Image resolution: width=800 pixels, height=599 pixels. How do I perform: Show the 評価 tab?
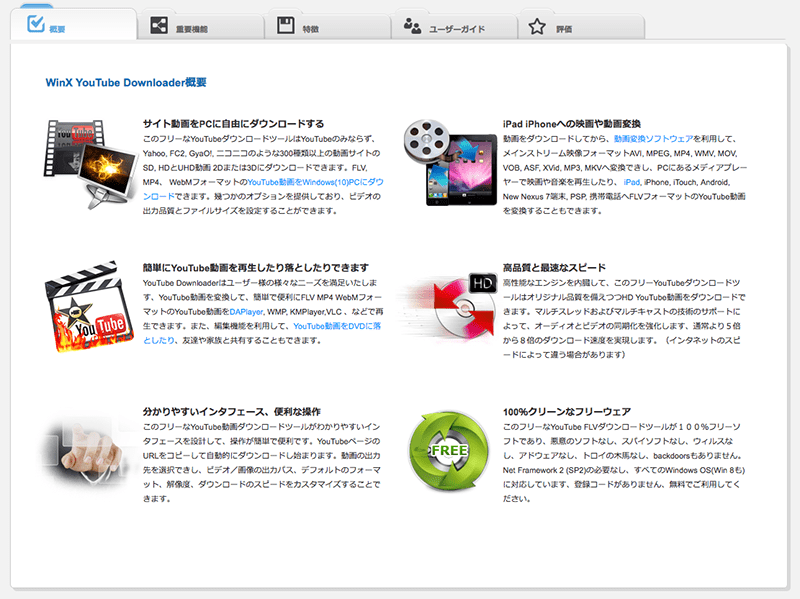tap(582, 26)
